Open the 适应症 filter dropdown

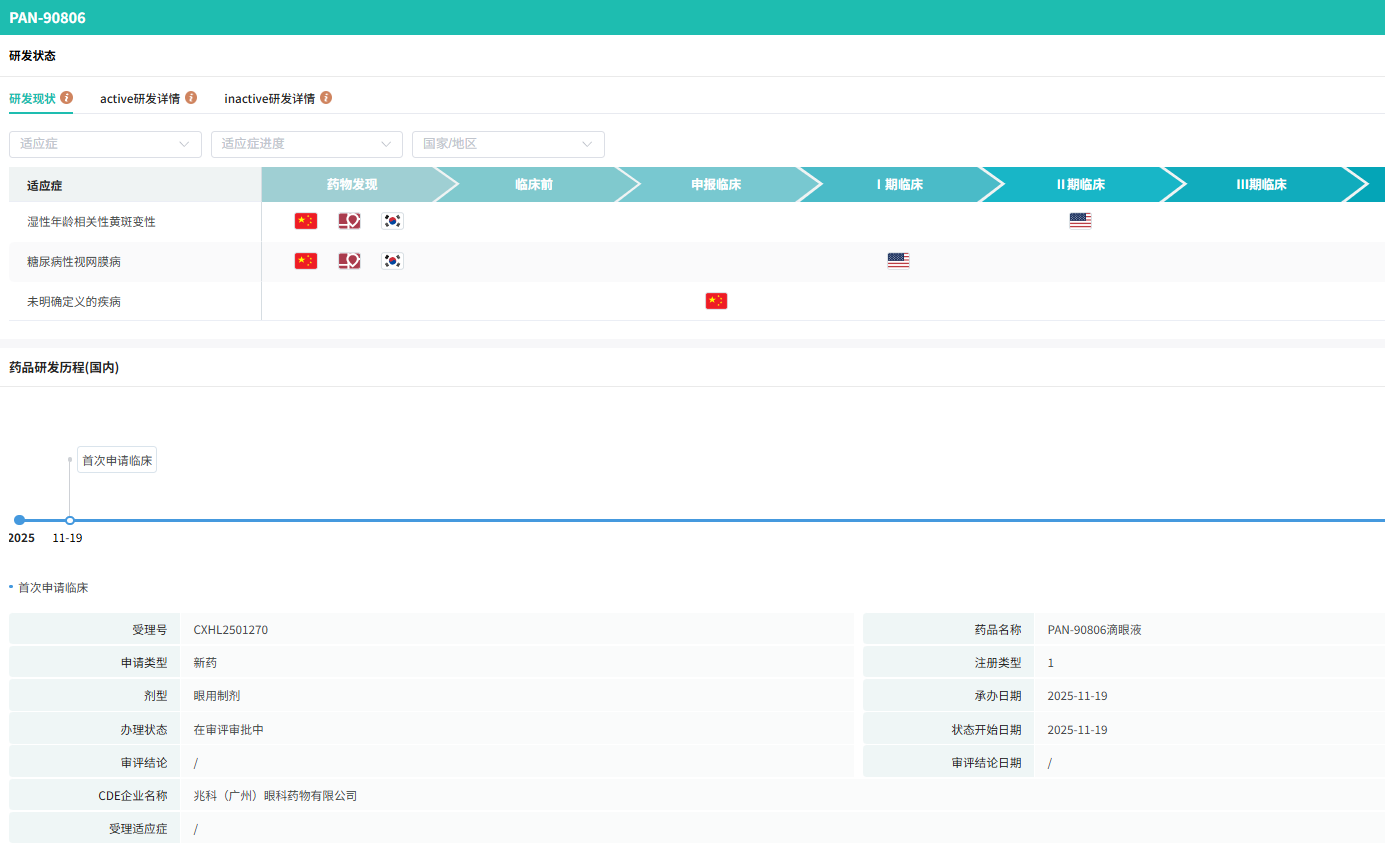click(x=105, y=144)
